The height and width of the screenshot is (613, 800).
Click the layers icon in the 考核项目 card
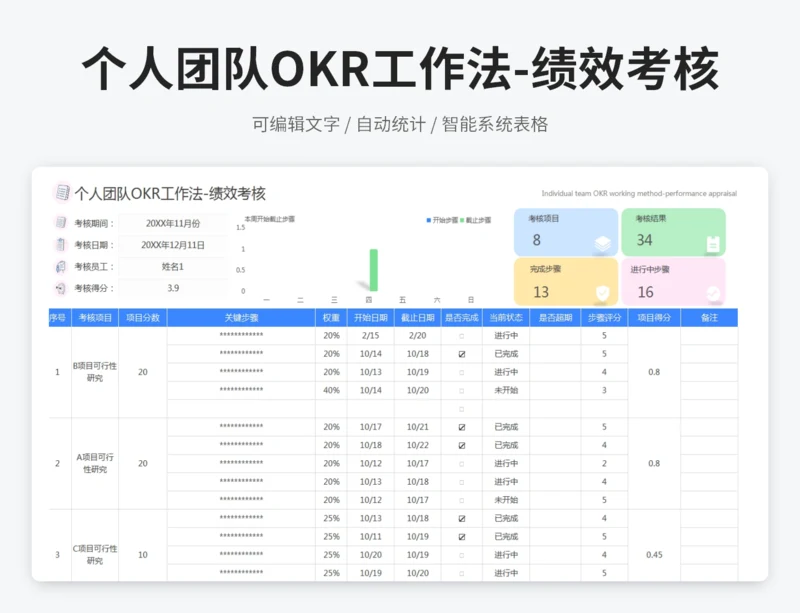603,243
